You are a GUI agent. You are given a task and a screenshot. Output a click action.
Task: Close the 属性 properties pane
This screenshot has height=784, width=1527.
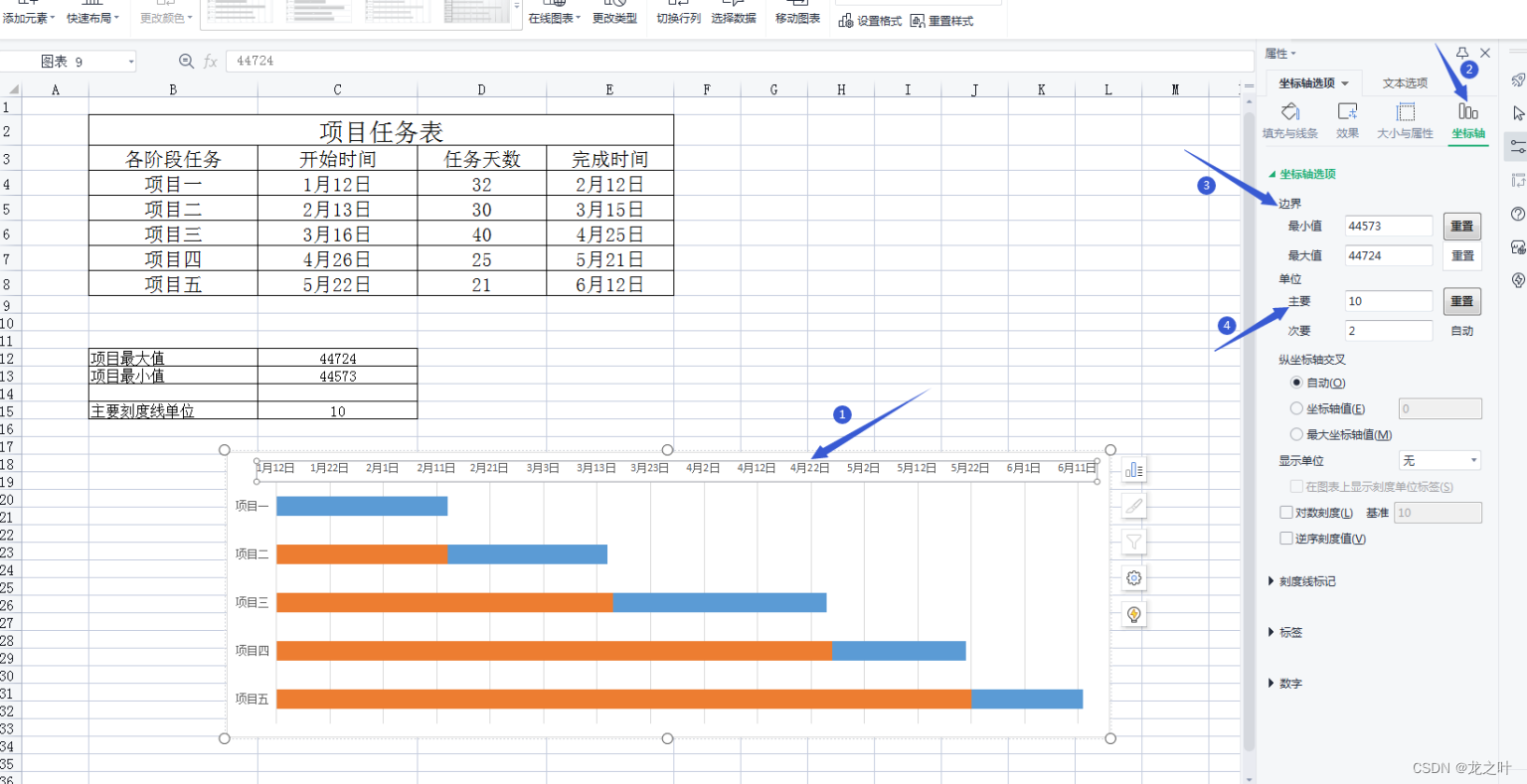click(1485, 54)
